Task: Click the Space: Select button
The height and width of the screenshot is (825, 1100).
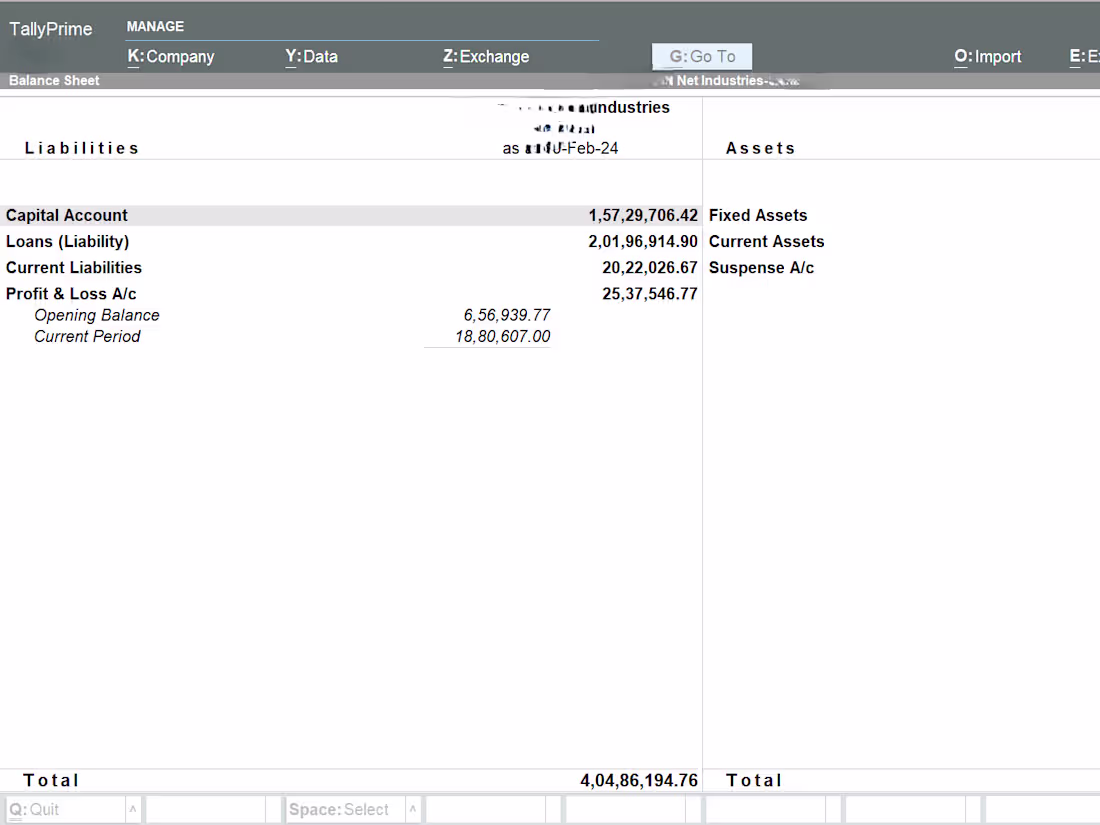Action: [344, 810]
